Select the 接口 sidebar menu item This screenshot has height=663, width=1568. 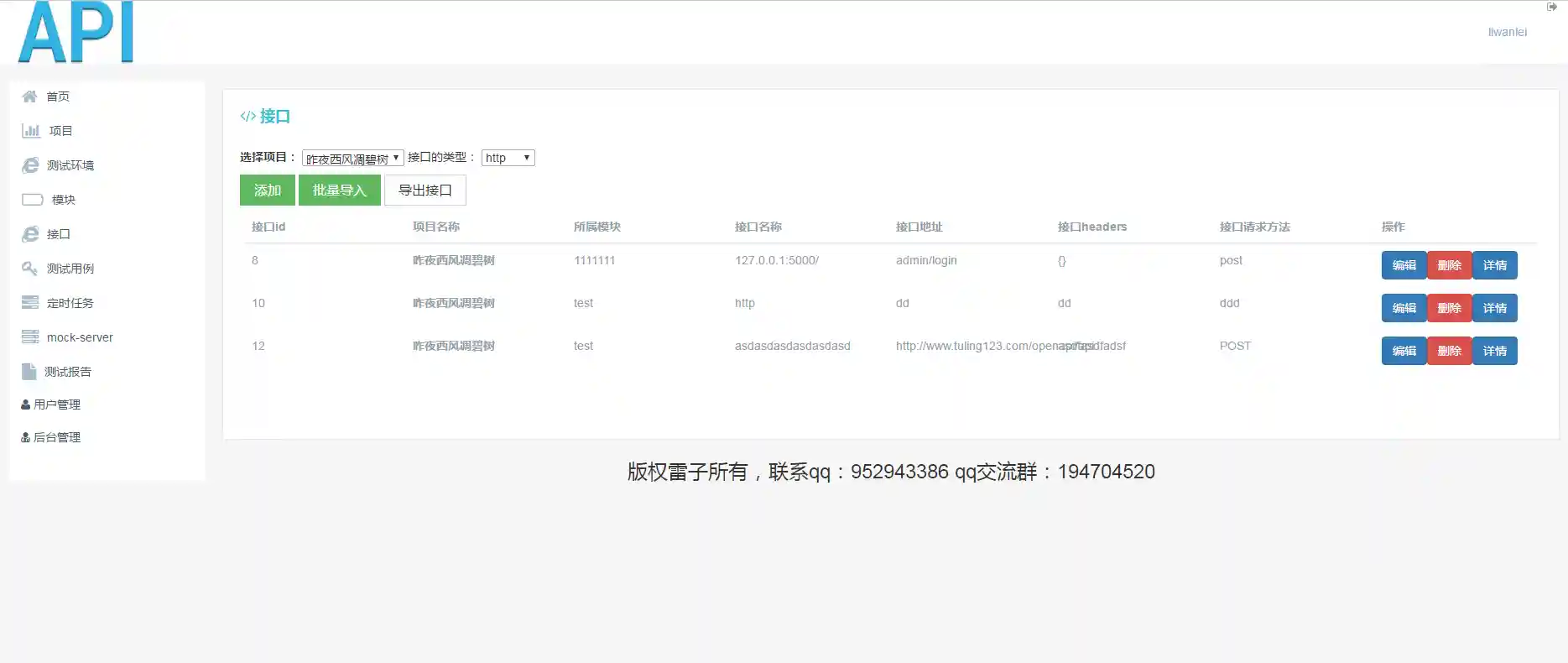click(x=58, y=234)
